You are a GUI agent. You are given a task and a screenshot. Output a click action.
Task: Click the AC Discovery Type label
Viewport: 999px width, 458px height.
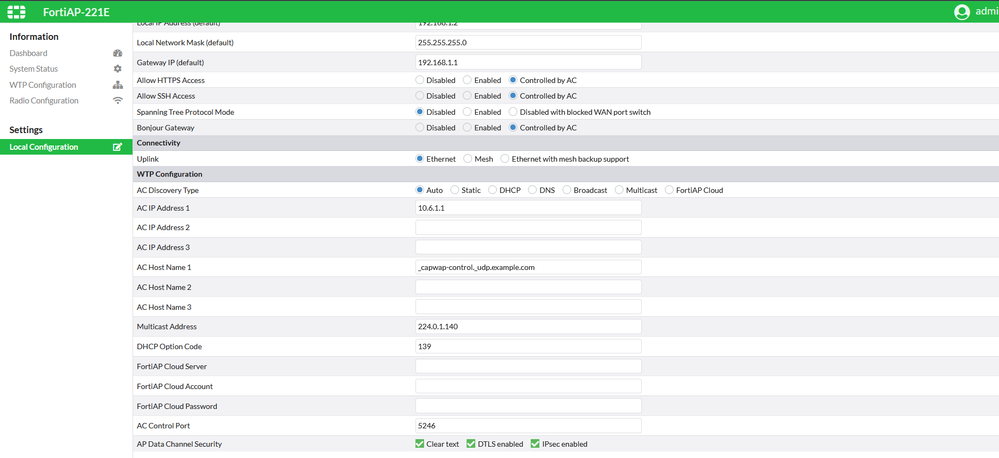168,190
